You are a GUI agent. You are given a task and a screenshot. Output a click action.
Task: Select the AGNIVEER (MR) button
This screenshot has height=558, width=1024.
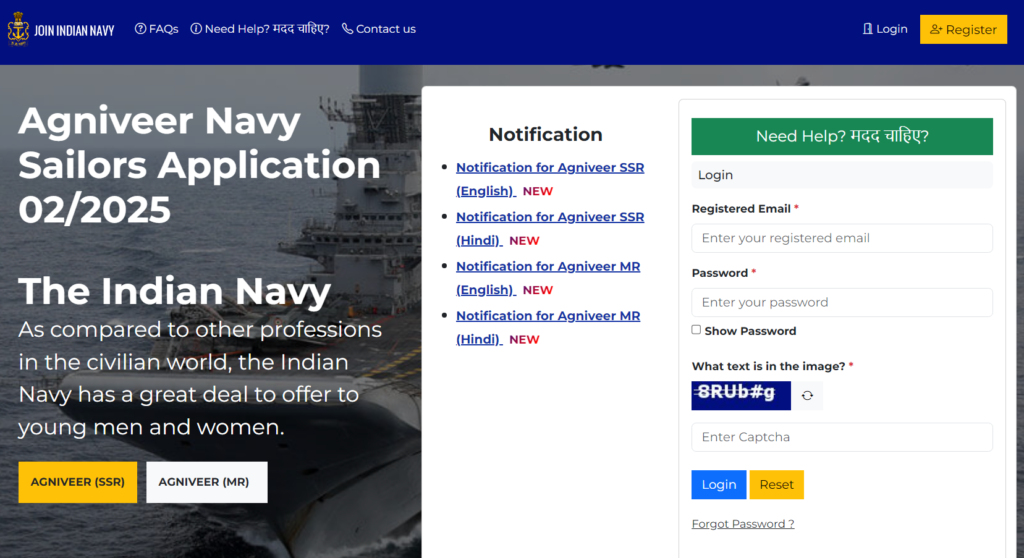click(x=206, y=482)
